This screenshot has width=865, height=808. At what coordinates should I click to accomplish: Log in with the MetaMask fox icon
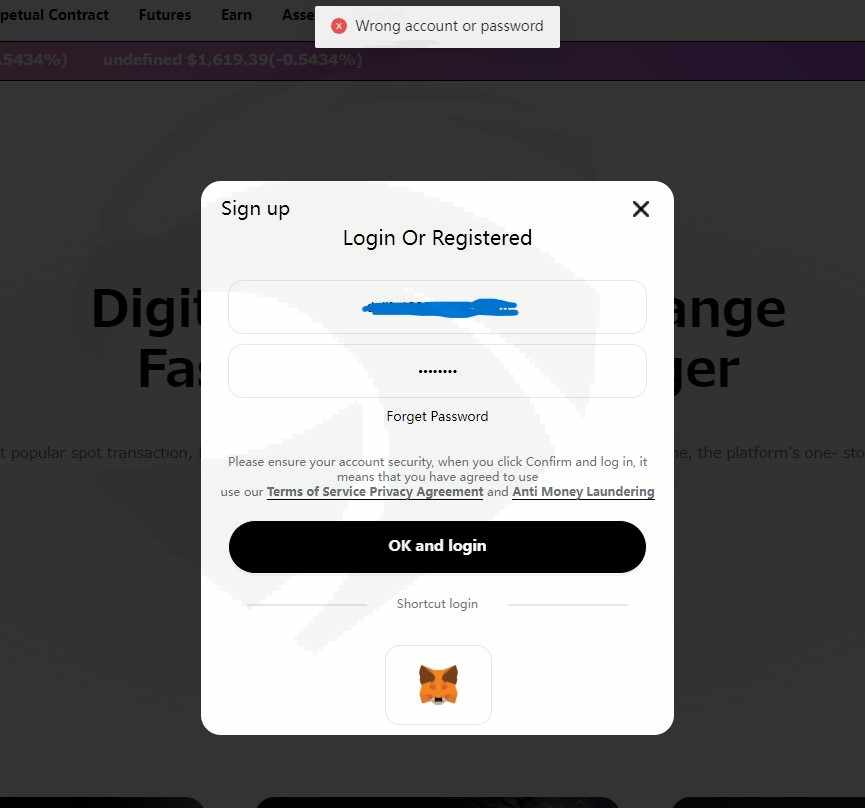pos(438,684)
